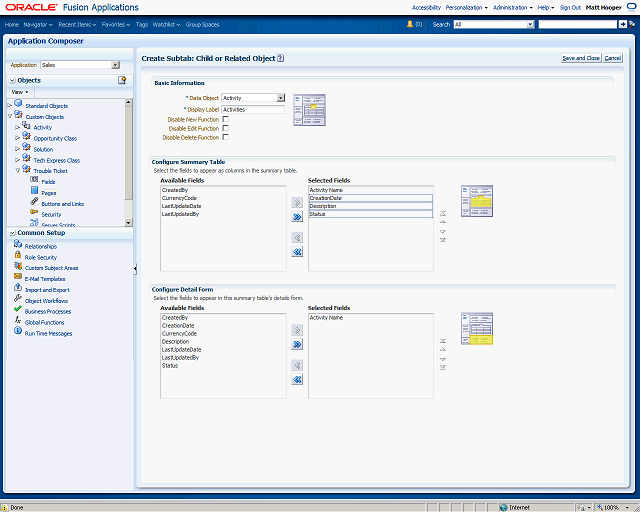Move Detail Form field to bottom
Image resolution: width=640 pixels, height=512 pixels.
[443, 367]
